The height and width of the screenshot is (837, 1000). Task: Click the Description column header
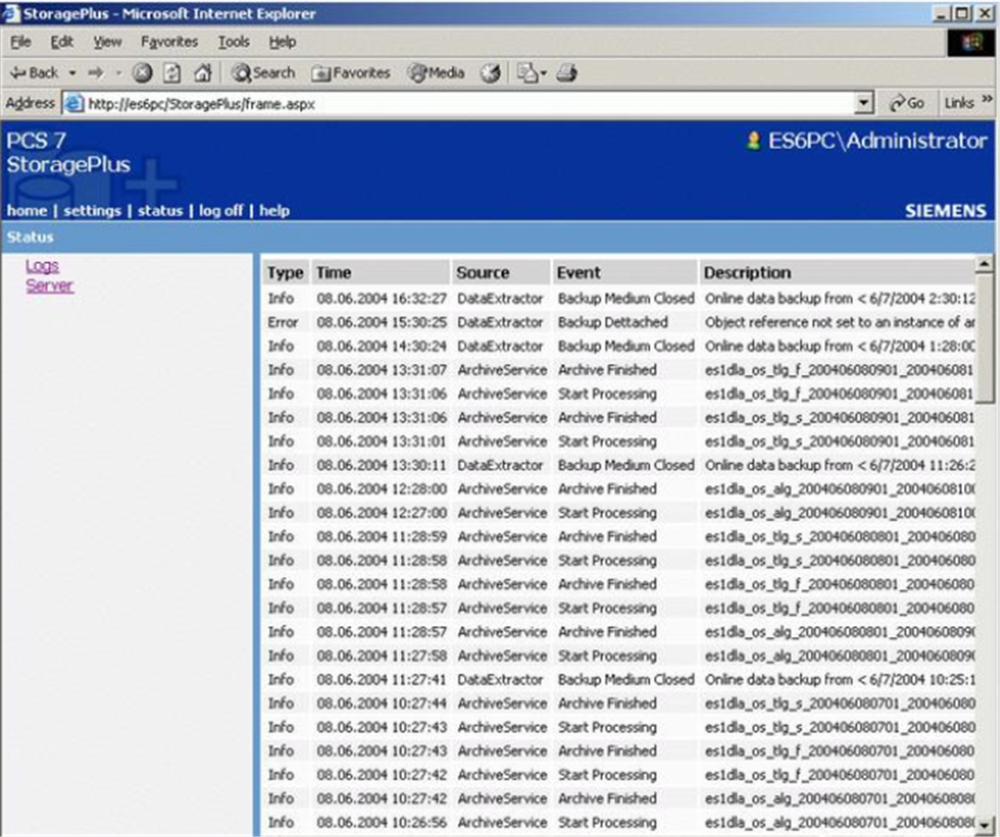tap(837, 272)
